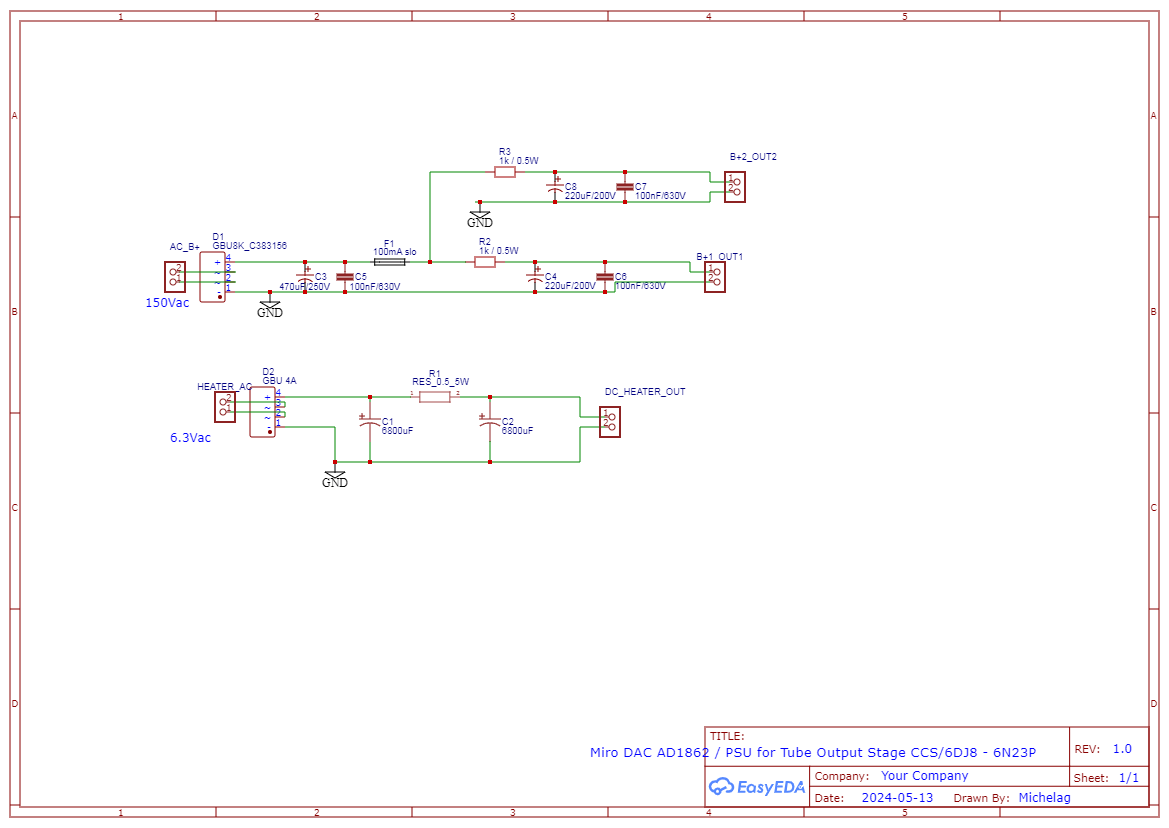The height and width of the screenshot is (828, 1169).
Task: Click the C8 220uF/200V capacitor symbol
Action: pos(555,186)
